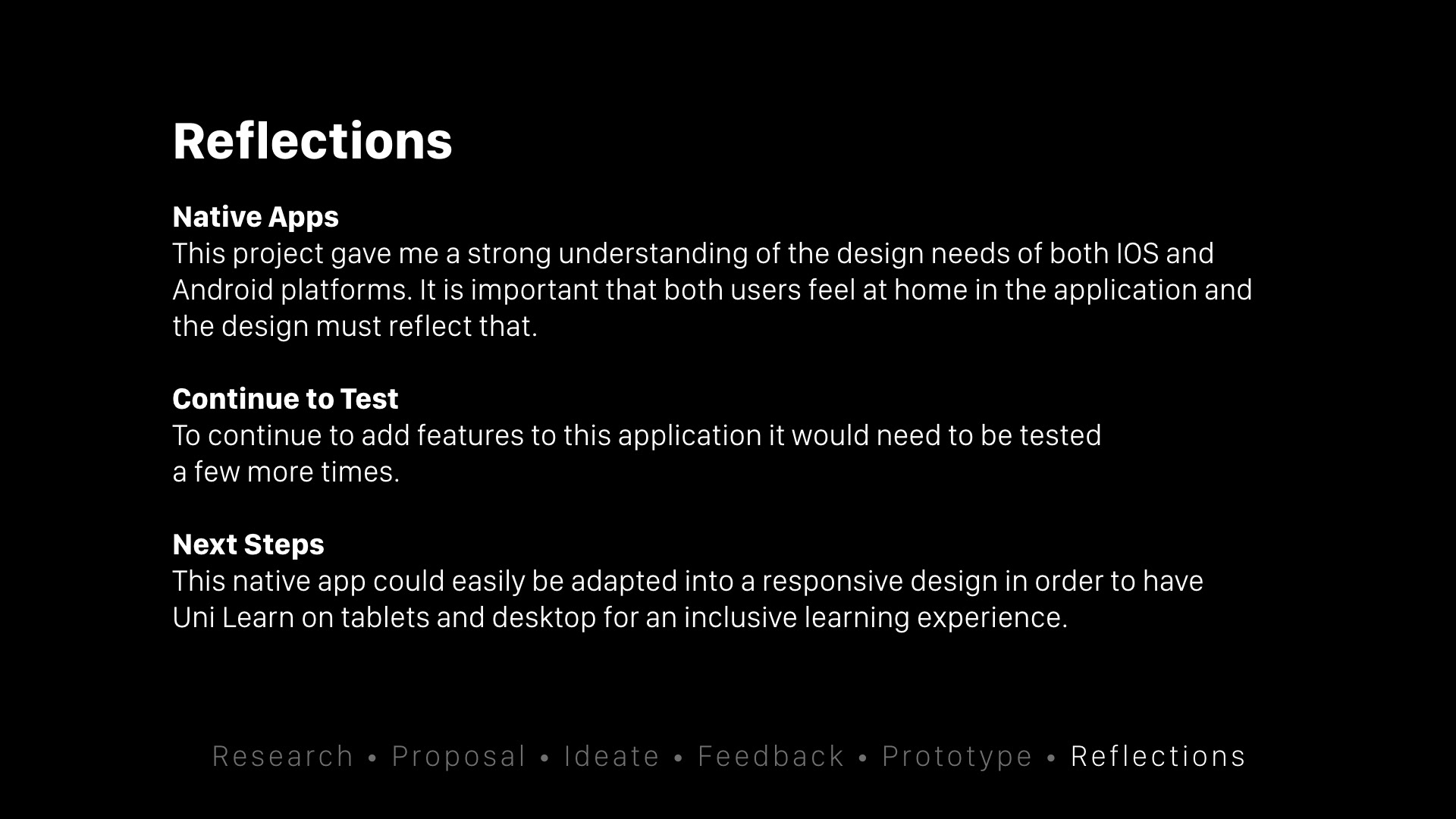Click the Research navigation item
The height and width of the screenshot is (819, 1456).
tap(282, 756)
